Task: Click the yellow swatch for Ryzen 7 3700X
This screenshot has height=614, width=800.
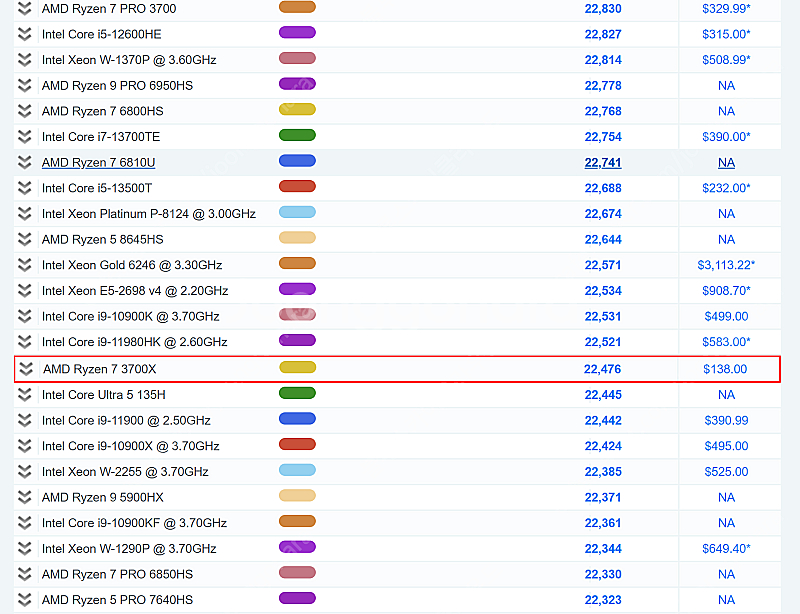Action: pyautogui.click(x=298, y=367)
